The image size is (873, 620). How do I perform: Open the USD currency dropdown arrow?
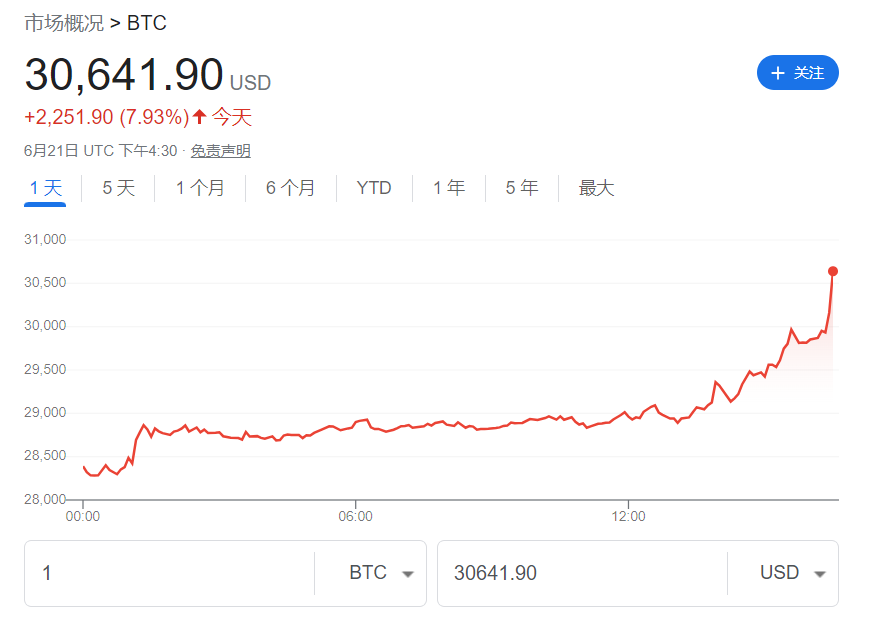(820, 574)
